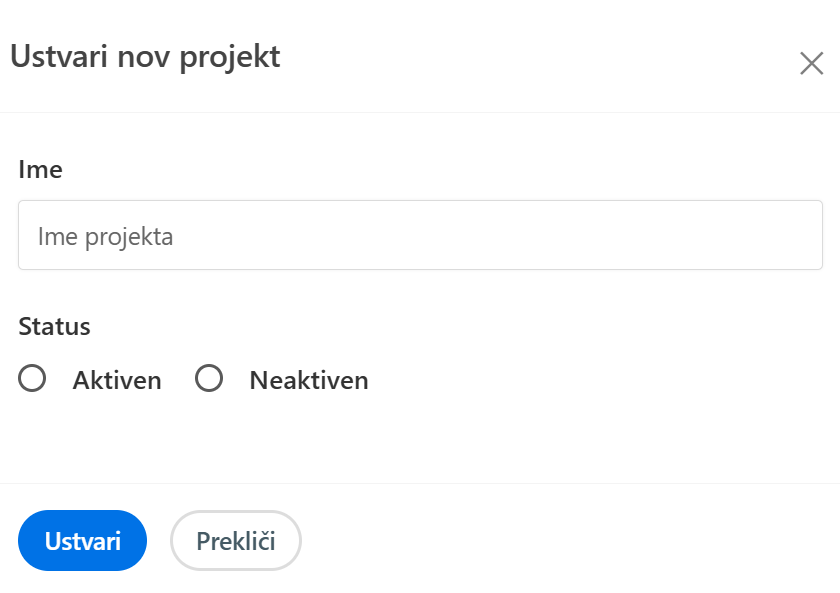Click the Aktiven status label text

pos(117,380)
